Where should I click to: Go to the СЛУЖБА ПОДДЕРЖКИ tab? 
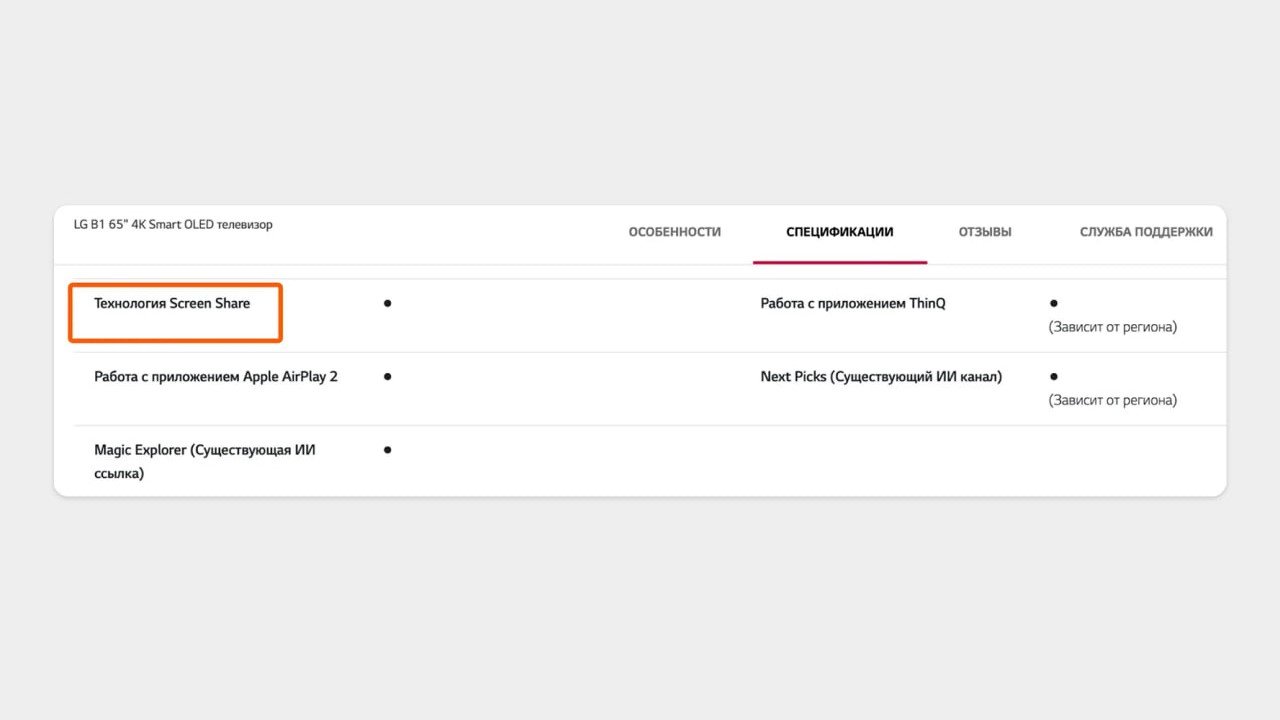point(1146,232)
